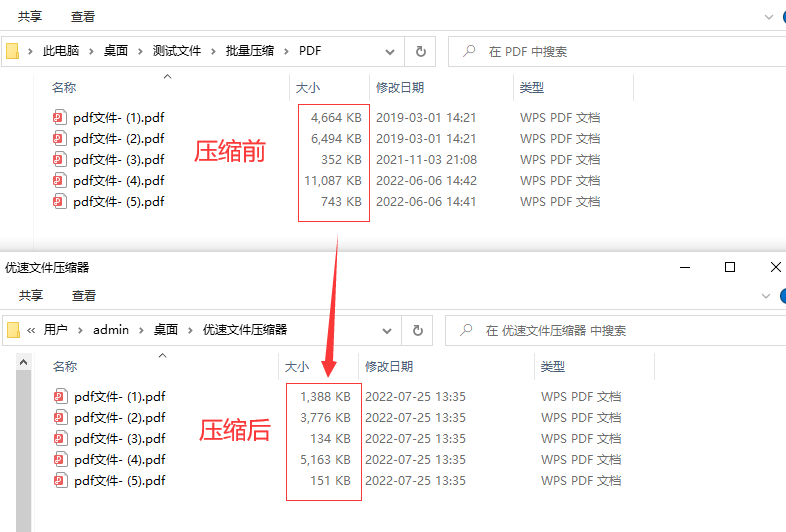
Task: Select pdf文件- (3).pdf in PDF window
Action: coord(119,159)
